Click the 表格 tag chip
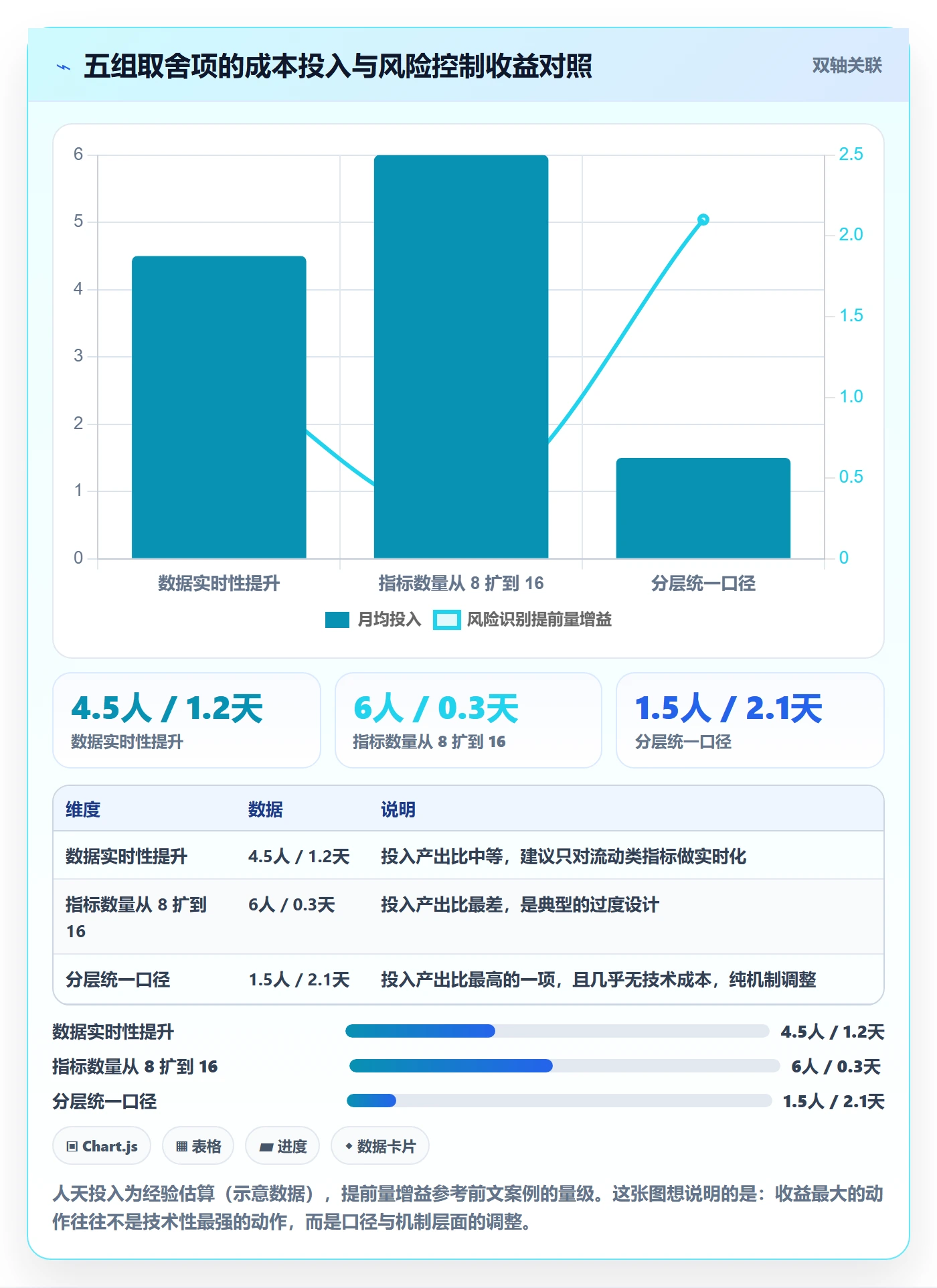937x1288 pixels. tap(198, 1146)
